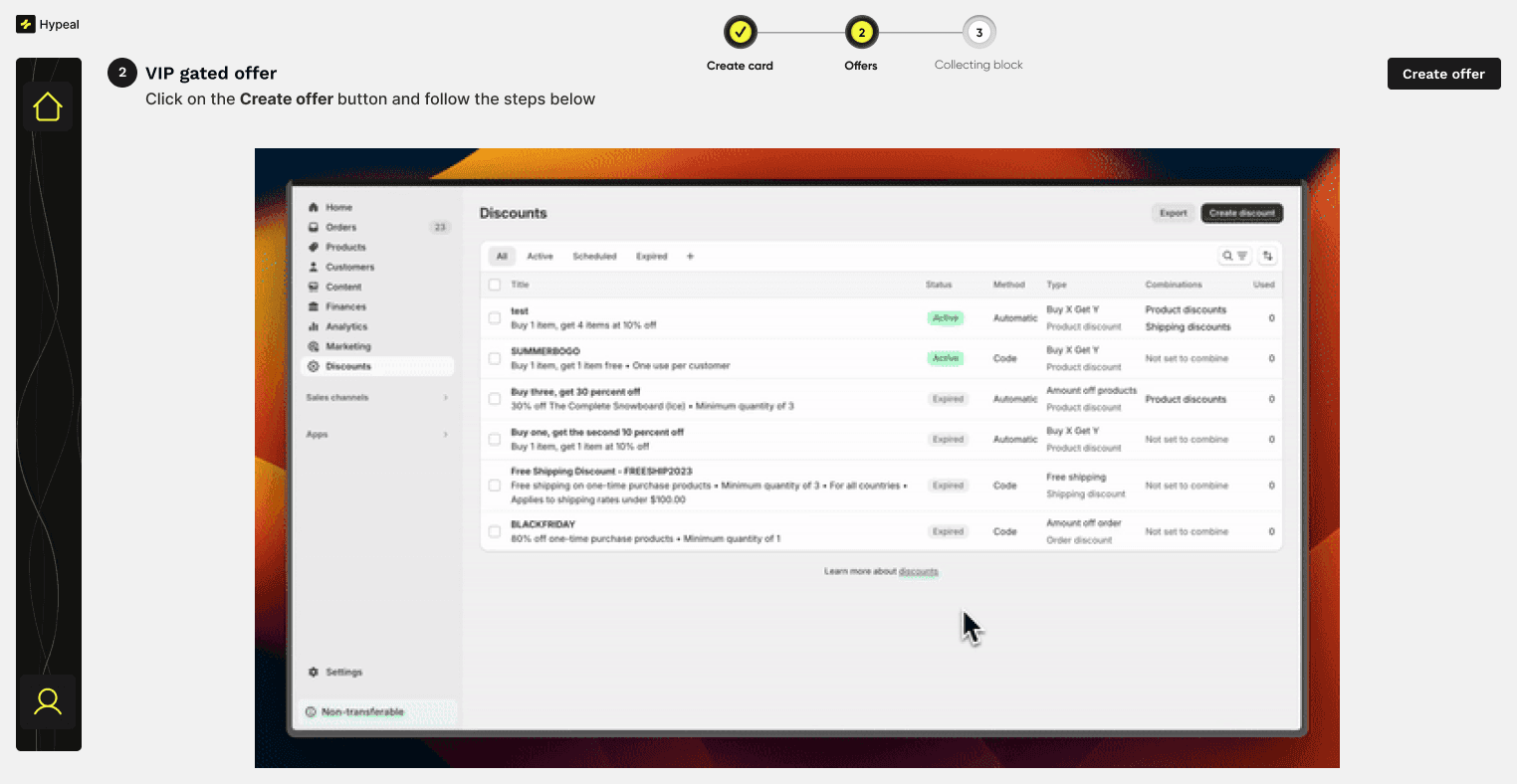The width and height of the screenshot is (1517, 784).
Task: Check the select-all checkbox in the table header
Action: [495, 285]
